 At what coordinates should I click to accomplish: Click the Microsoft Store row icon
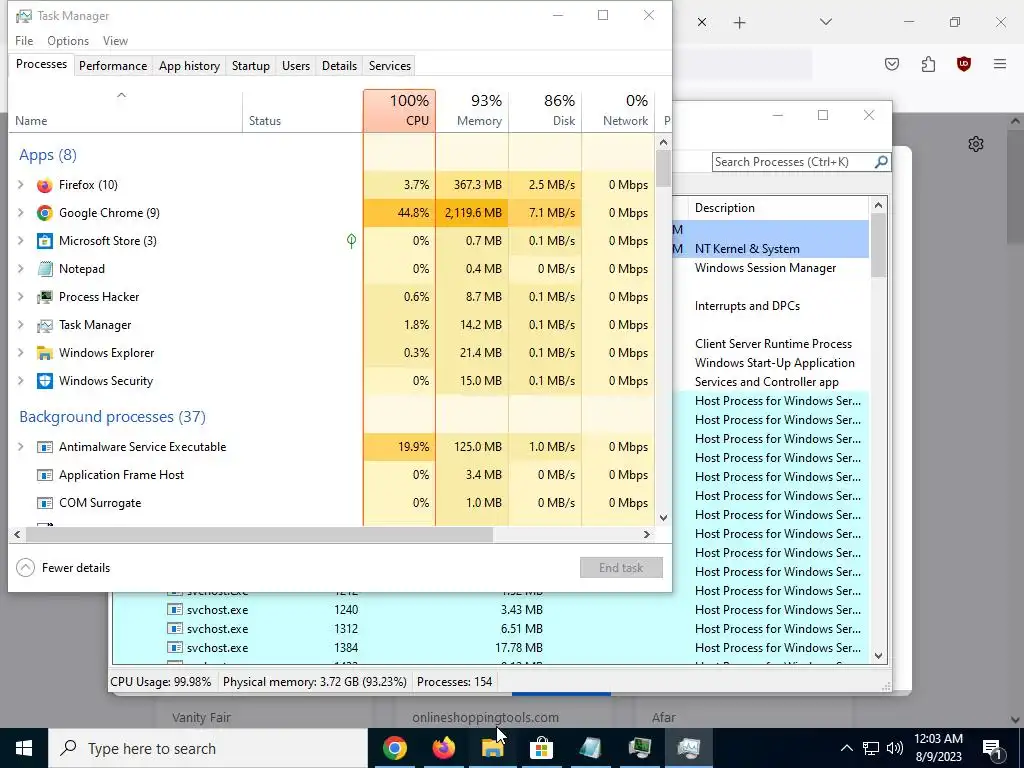[x=44, y=241]
